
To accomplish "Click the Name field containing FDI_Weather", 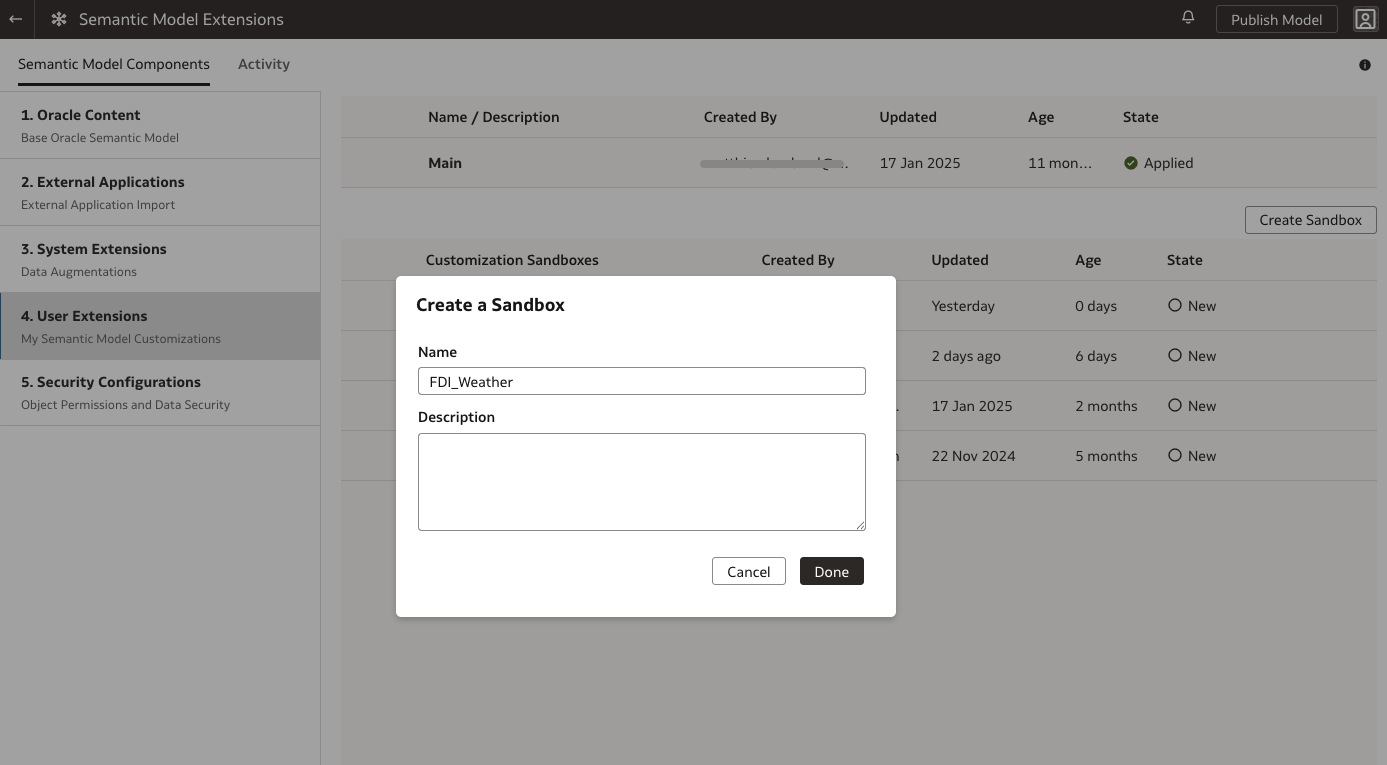I will coord(641,381).
